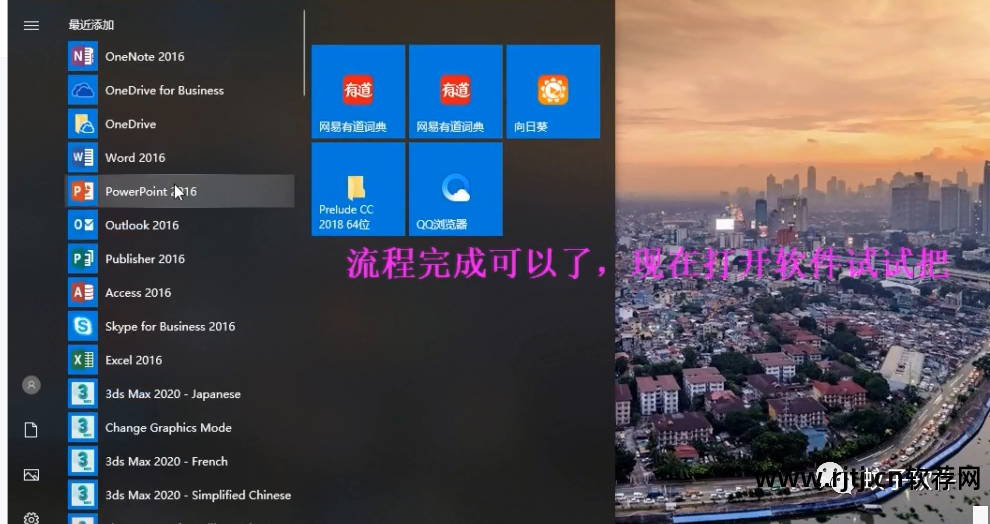990x524 pixels.
Task: Open PowerPoint 2016 icon
Action: click(83, 191)
